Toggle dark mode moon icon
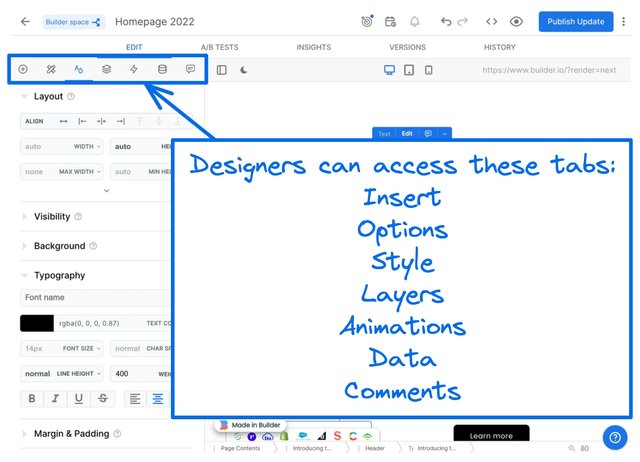Screen dimensions: 640x462 point(244,70)
